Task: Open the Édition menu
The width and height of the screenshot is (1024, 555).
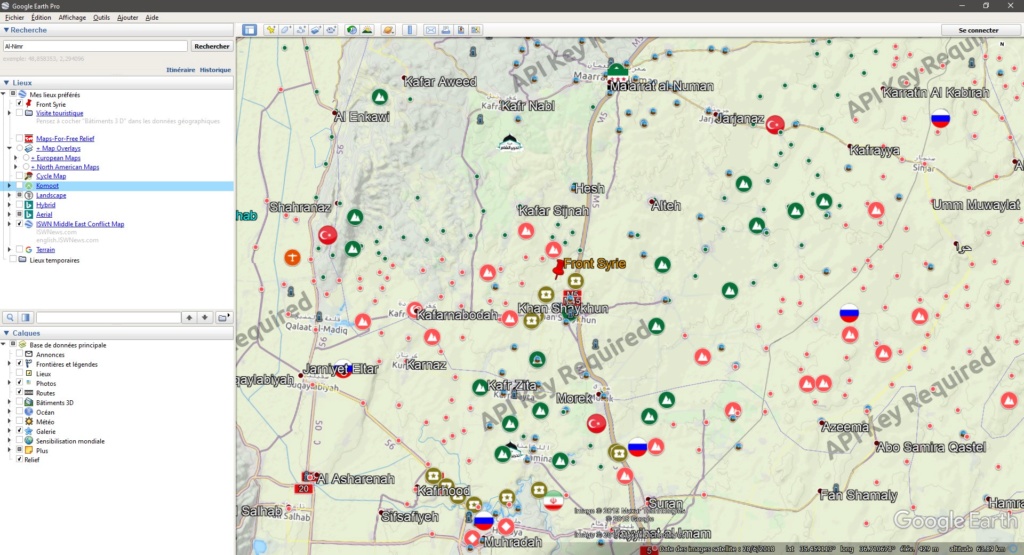Action: tap(41, 18)
